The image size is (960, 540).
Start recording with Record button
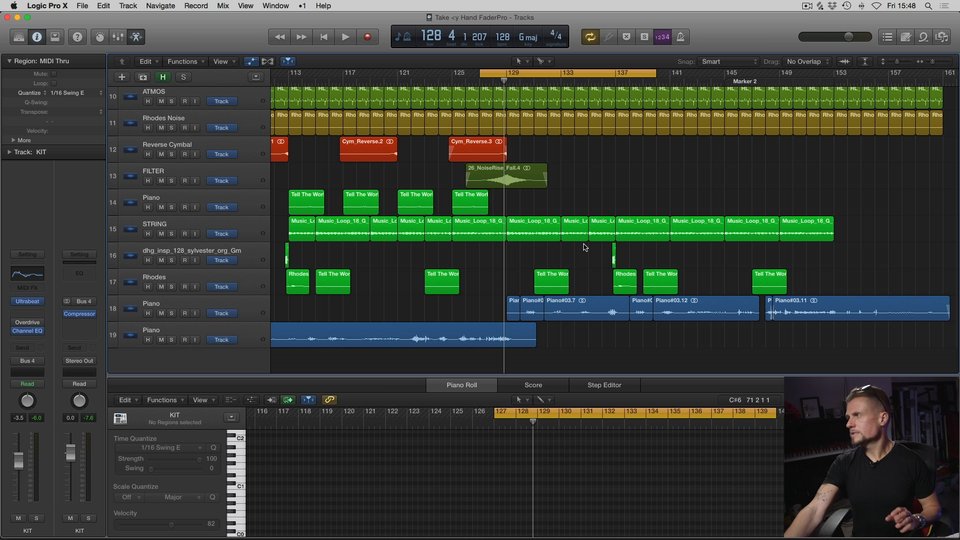click(367, 37)
